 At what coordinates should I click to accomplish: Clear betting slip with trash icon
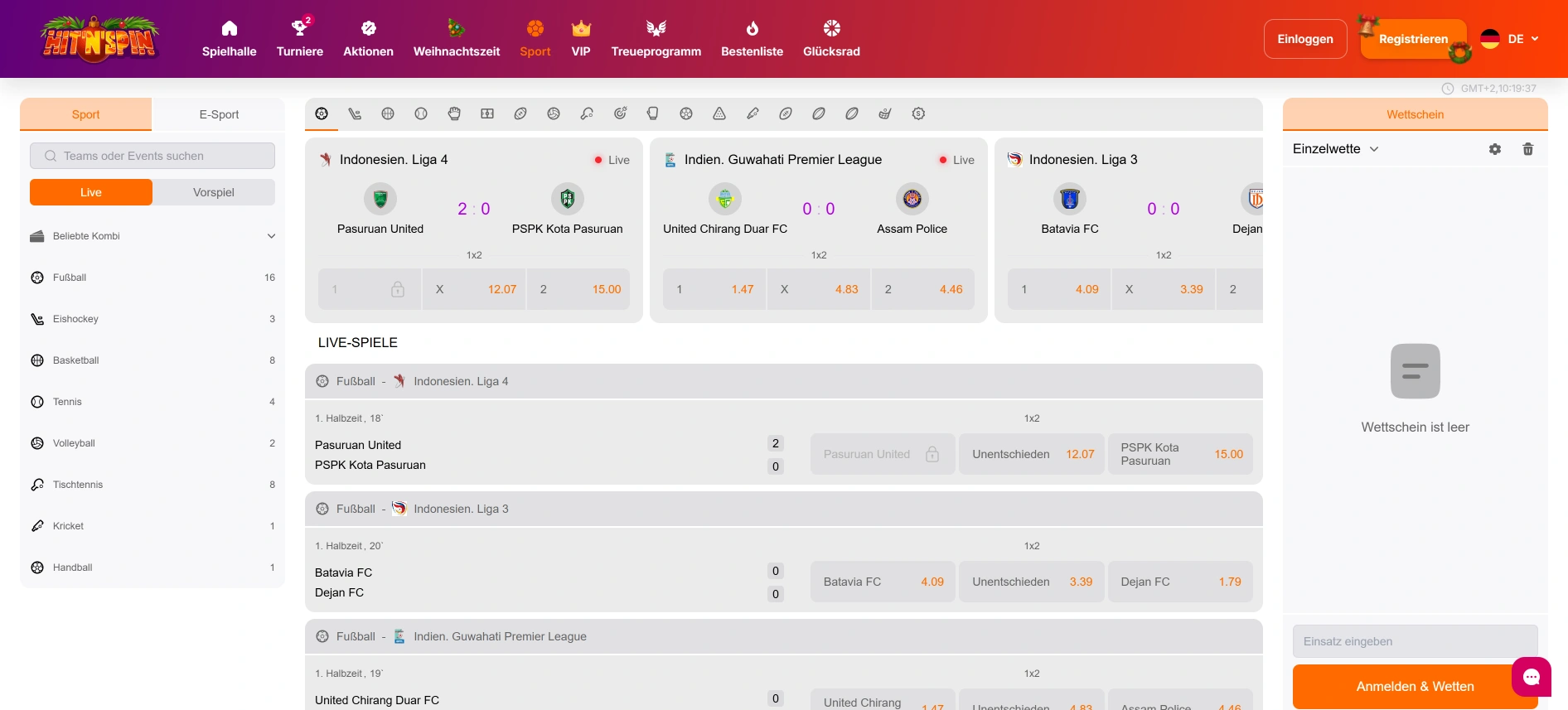[1528, 149]
